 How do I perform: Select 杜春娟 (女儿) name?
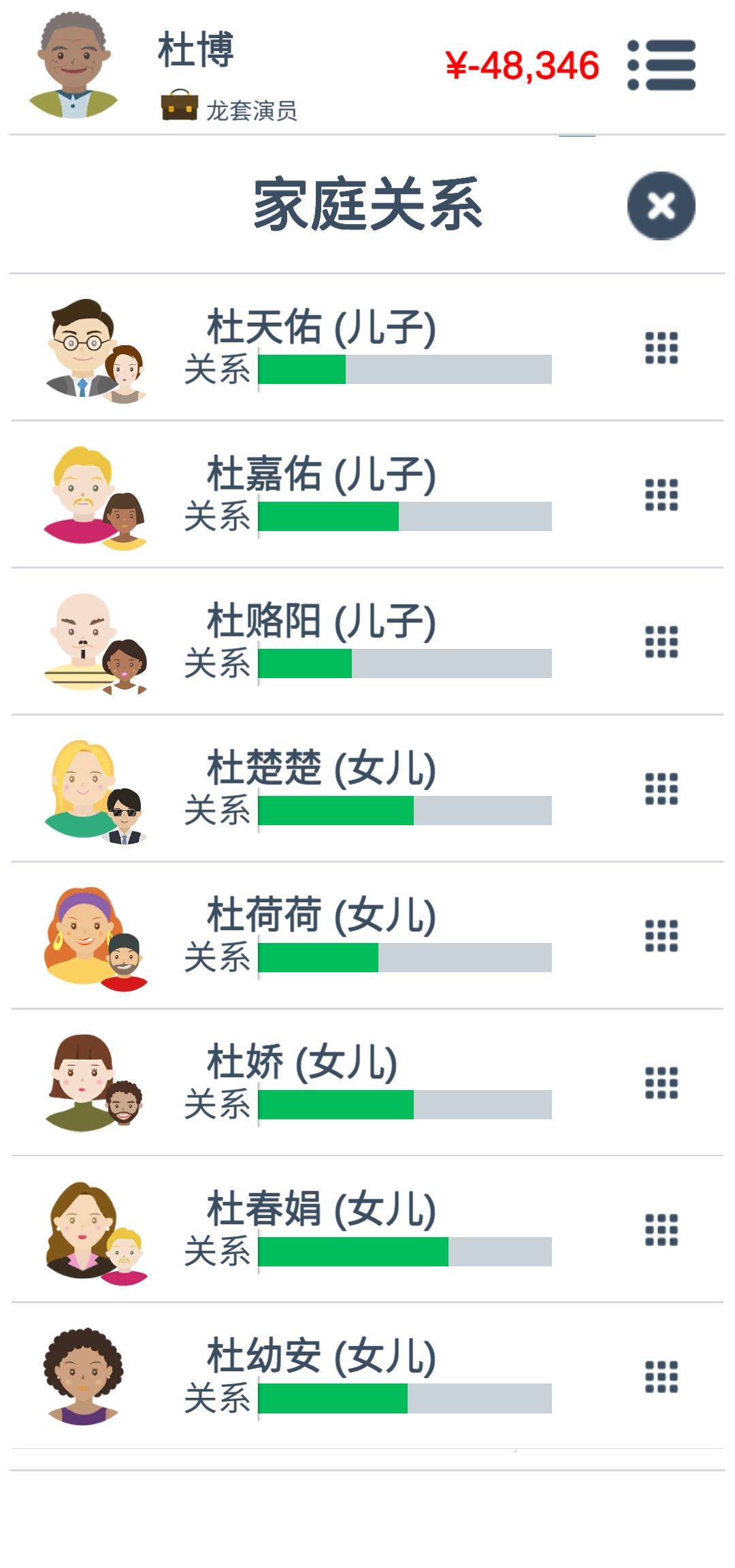(321, 1209)
